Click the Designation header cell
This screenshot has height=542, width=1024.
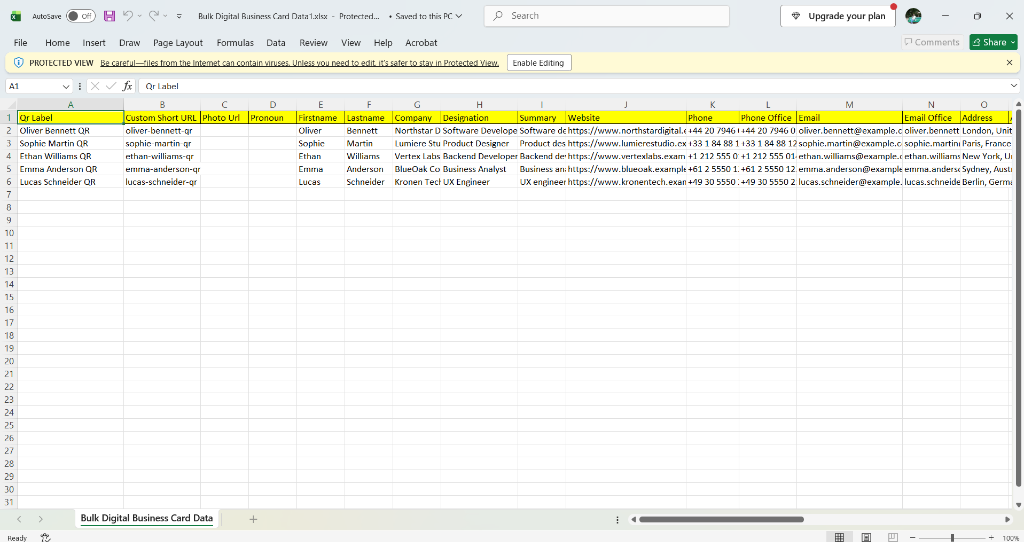[479, 118]
